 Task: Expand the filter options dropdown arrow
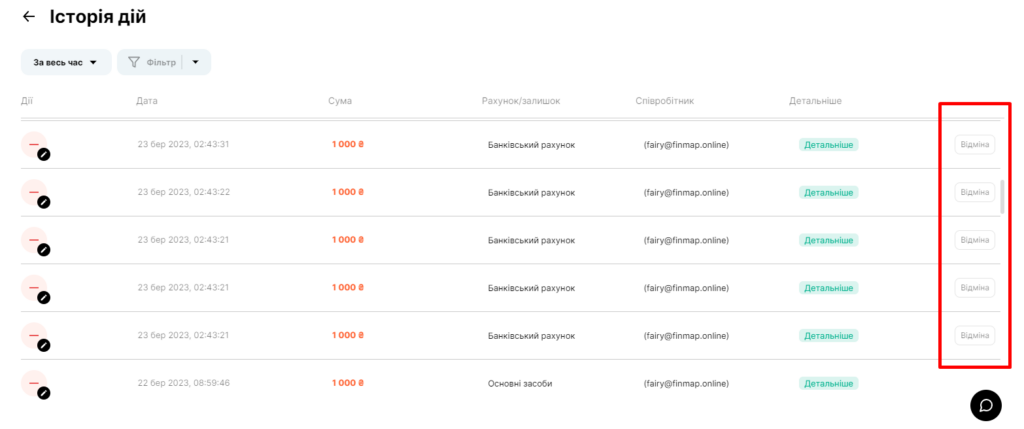[x=196, y=62]
